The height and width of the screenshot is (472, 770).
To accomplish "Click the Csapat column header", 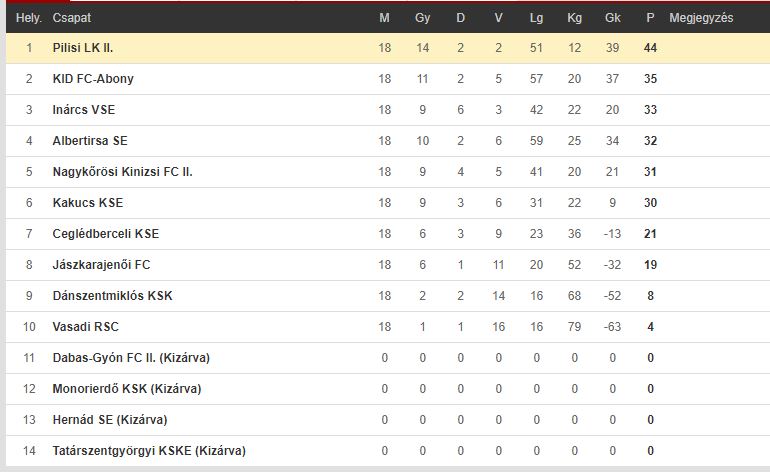I will [72, 18].
